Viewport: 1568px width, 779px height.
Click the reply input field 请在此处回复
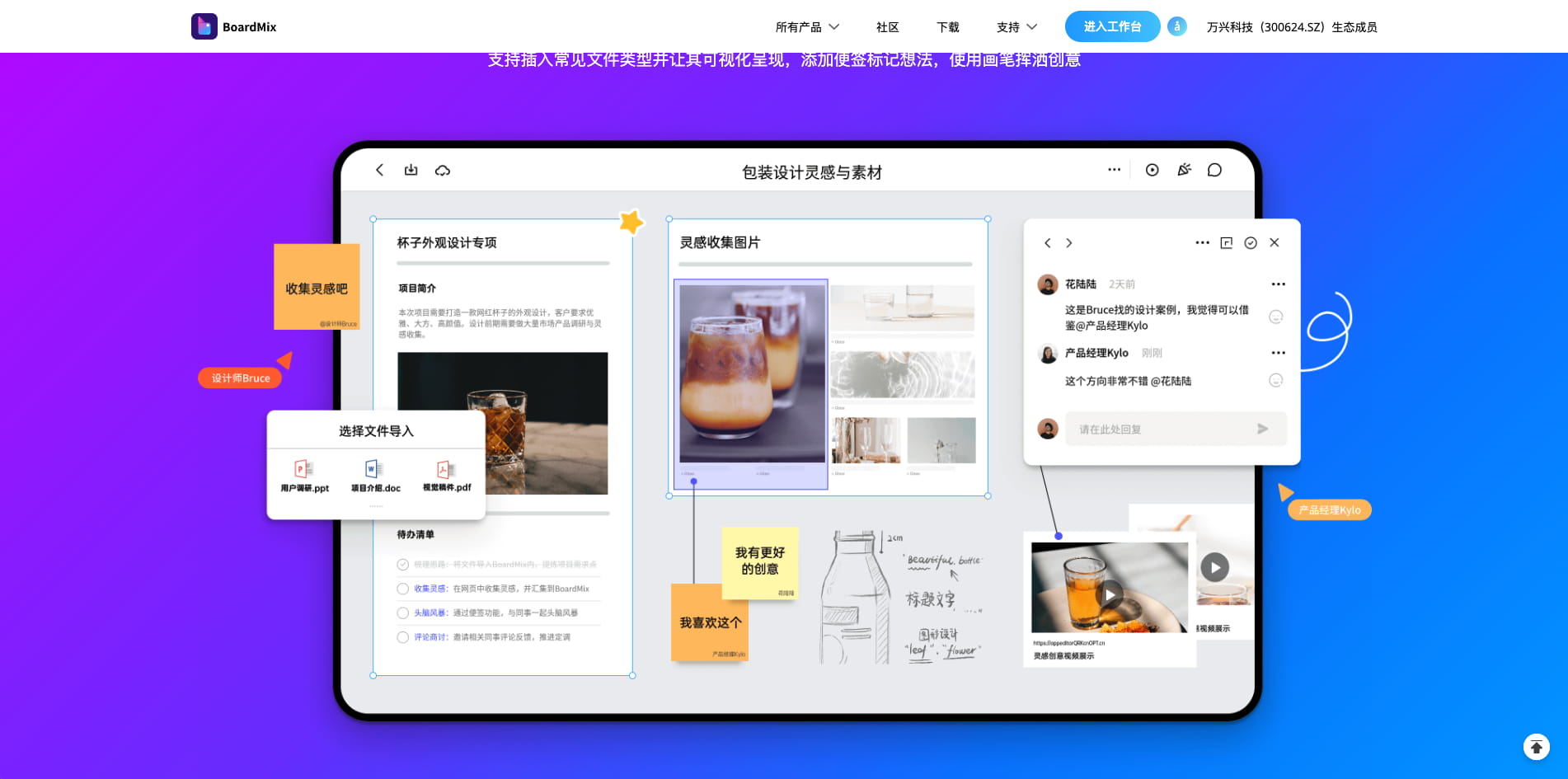pos(1154,429)
